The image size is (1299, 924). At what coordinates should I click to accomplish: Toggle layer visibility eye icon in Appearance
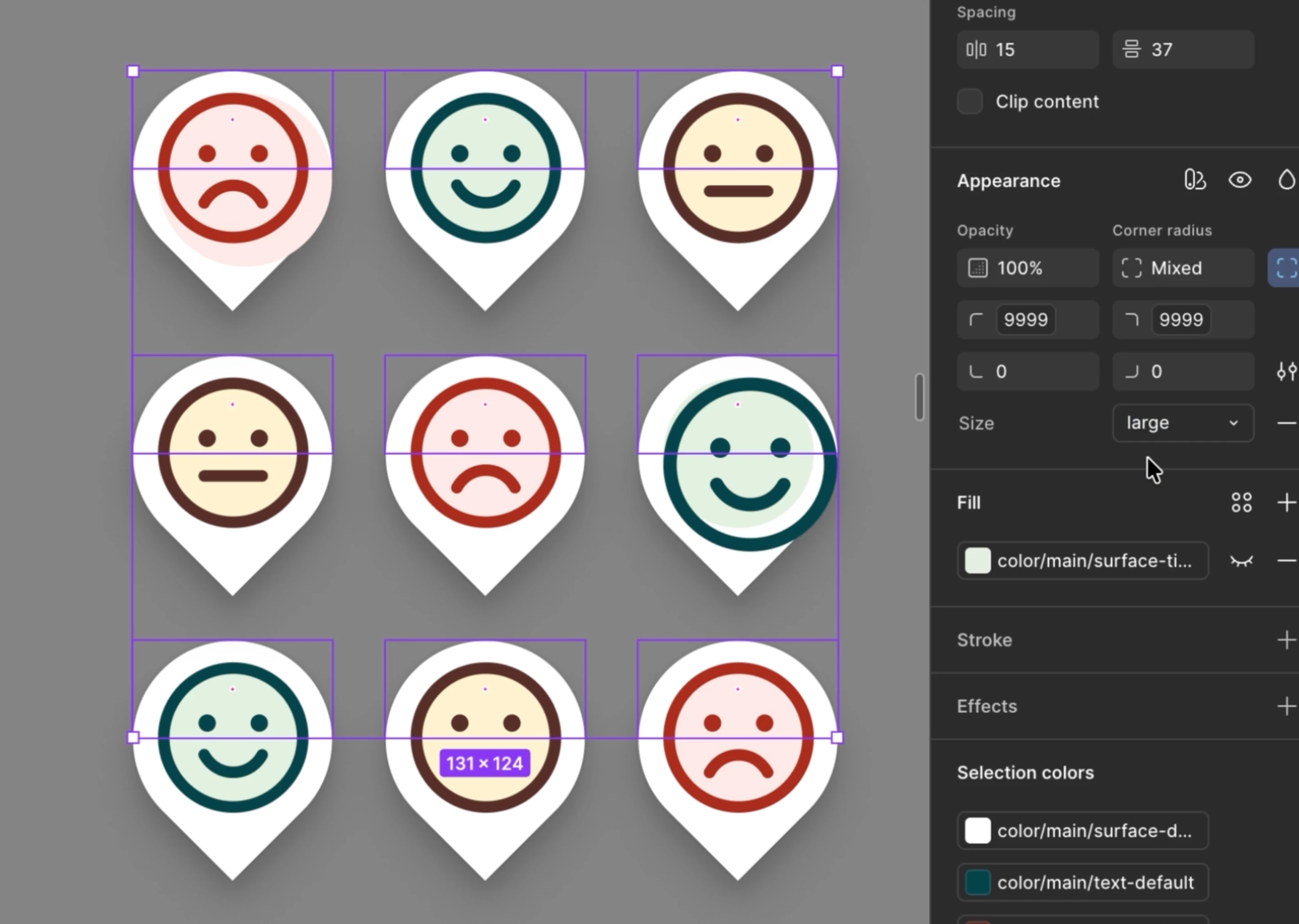[x=1240, y=180]
